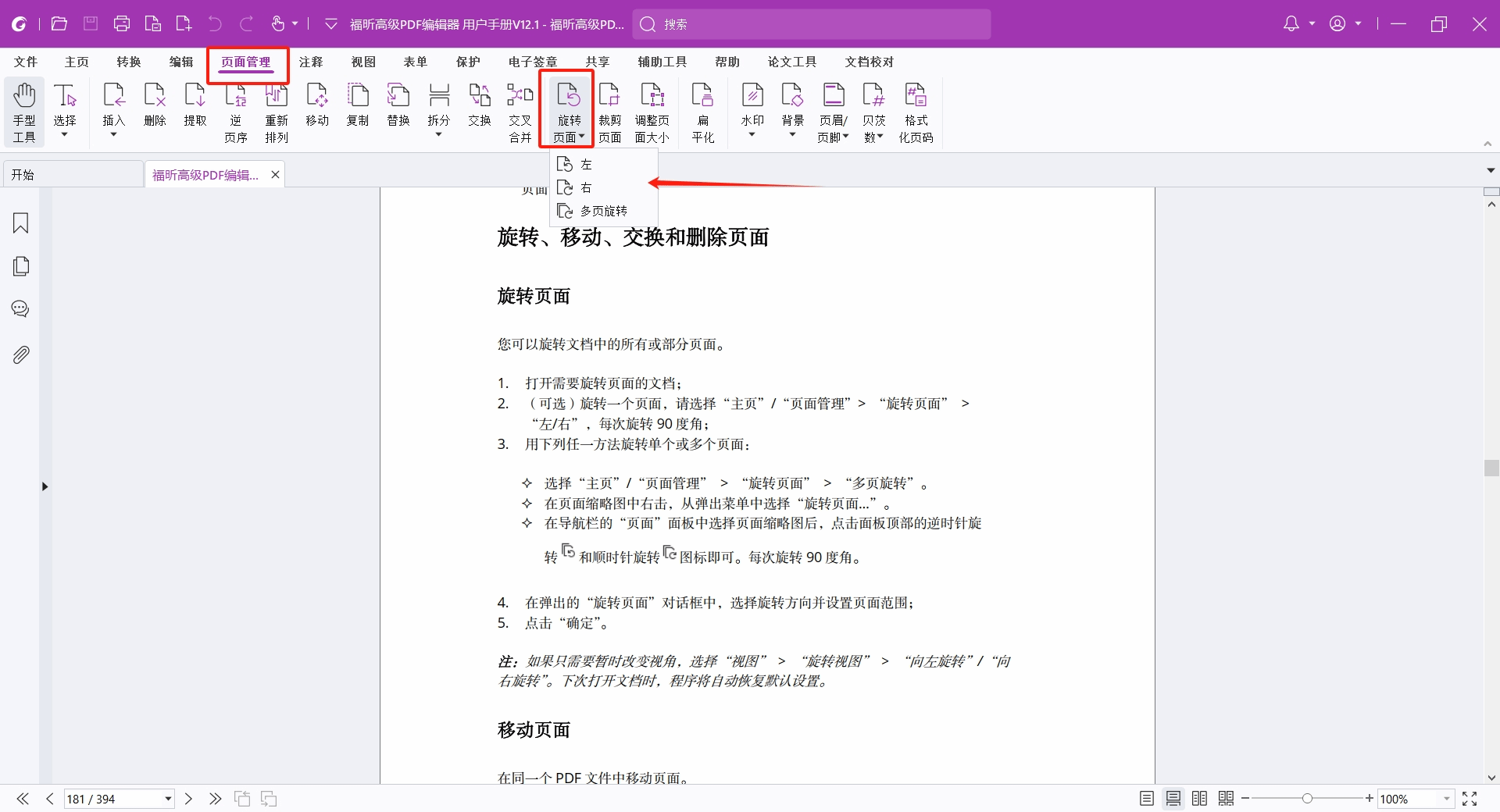Screen dimensions: 1500x812
Task: Open the comments panel in sidebar
Action: [x=21, y=309]
